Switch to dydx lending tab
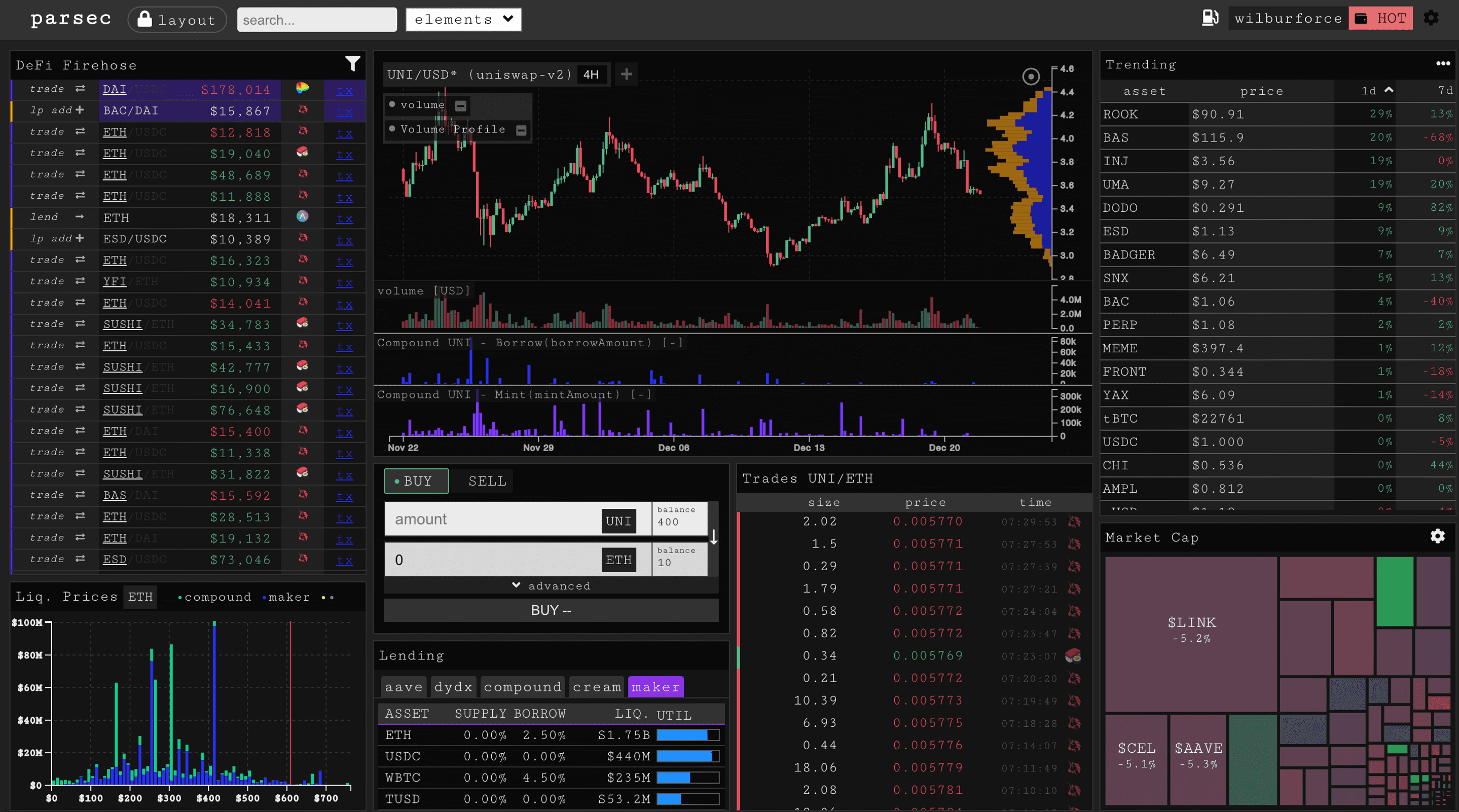The image size is (1459, 812). [453, 687]
